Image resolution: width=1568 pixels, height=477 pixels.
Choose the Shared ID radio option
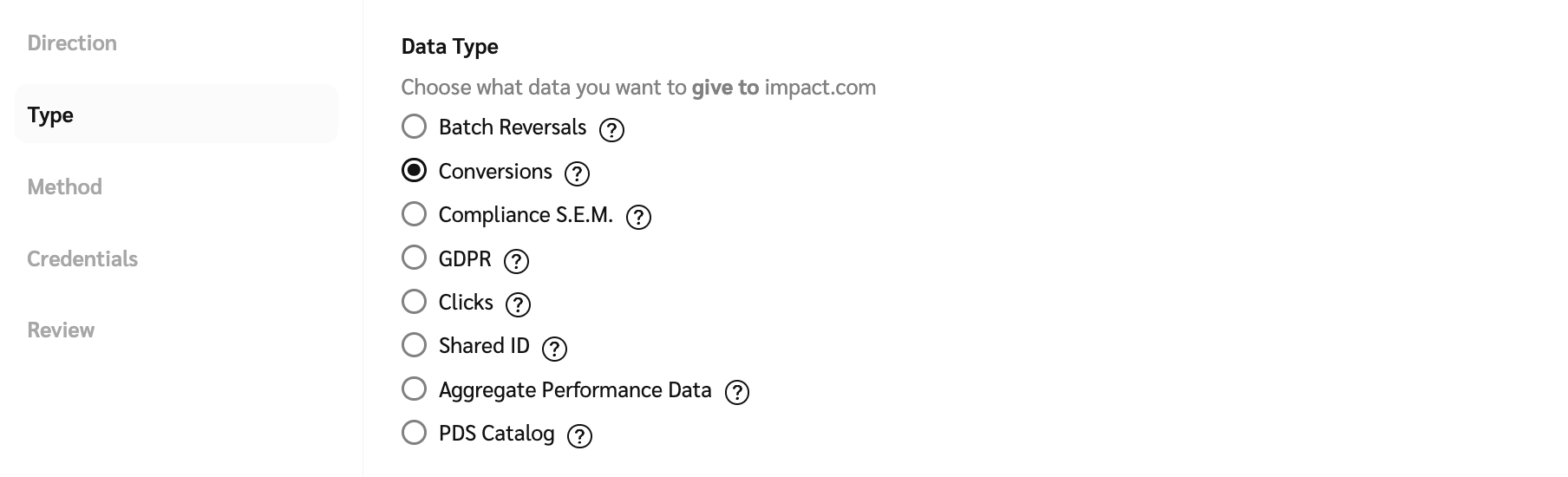[x=415, y=345]
